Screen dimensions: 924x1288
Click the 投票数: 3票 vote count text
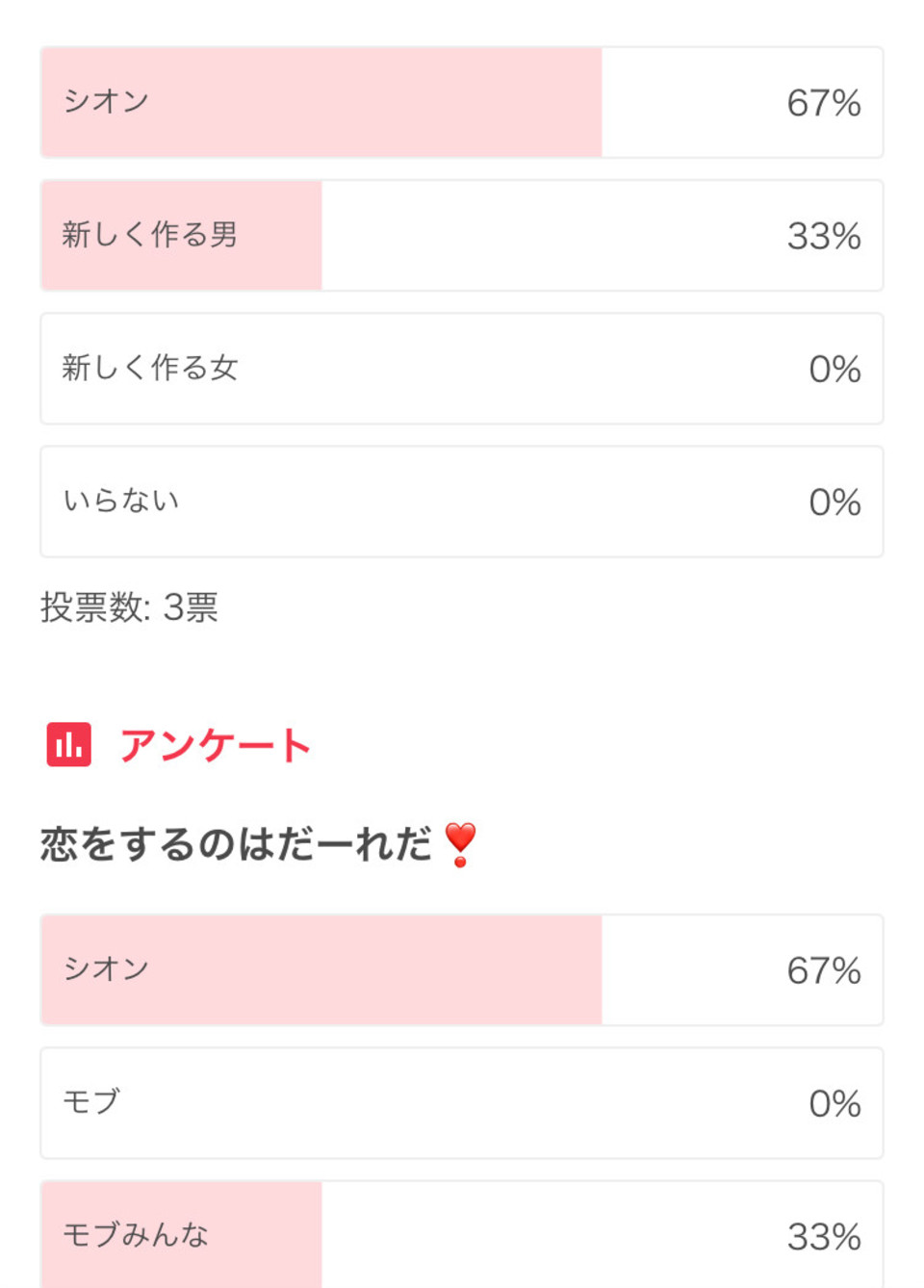tap(129, 607)
